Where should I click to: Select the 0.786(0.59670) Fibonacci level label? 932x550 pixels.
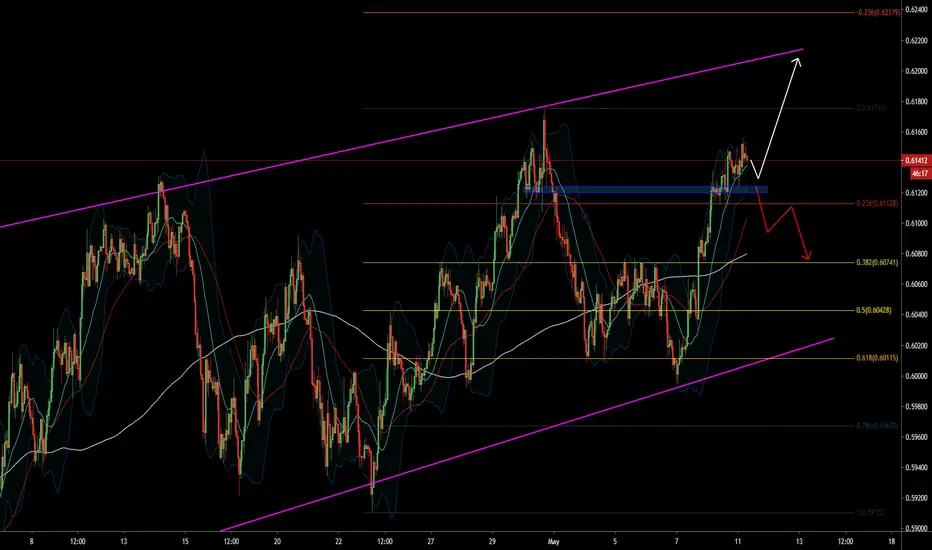pos(877,426)
